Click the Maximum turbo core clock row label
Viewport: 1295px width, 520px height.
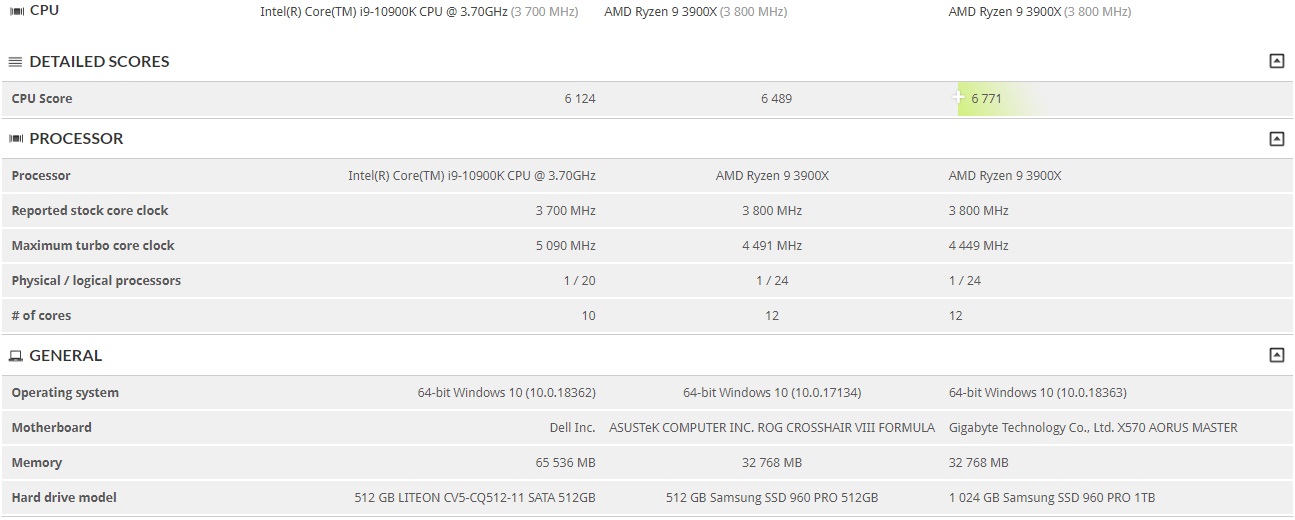coord(93,246)
